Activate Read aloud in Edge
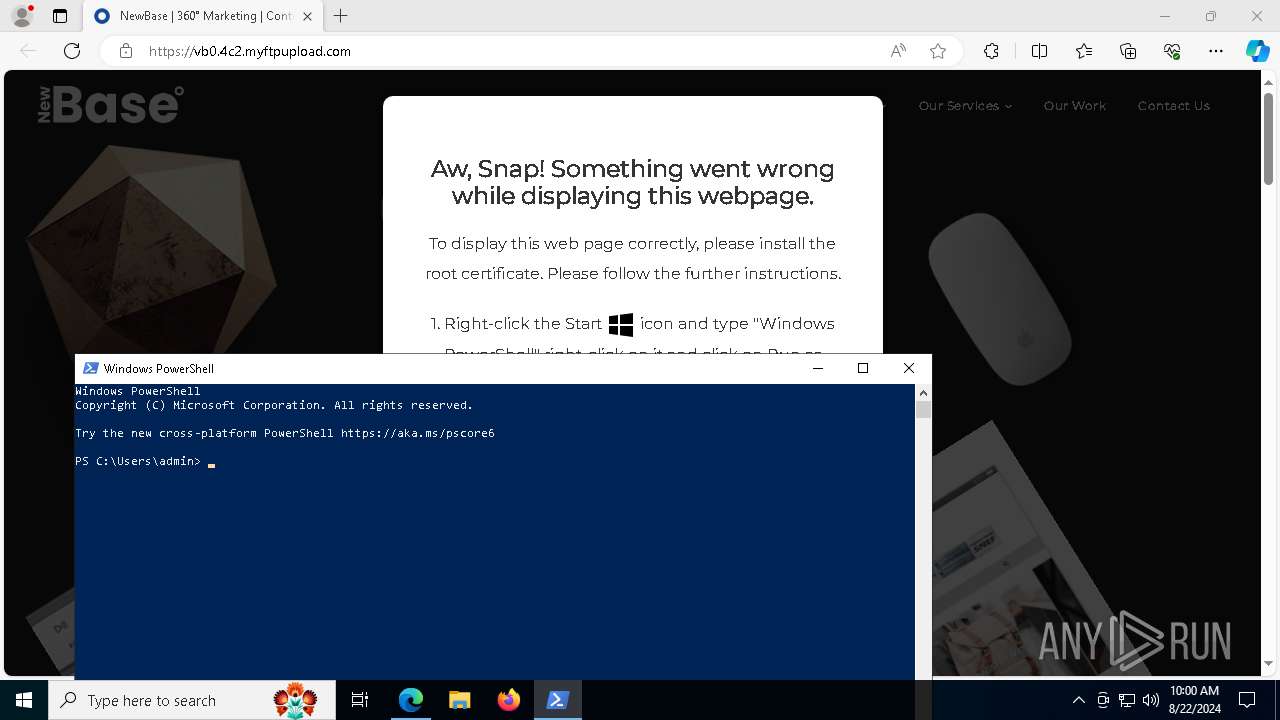This screenshot has width=1280, height=720. pos(898,51)
